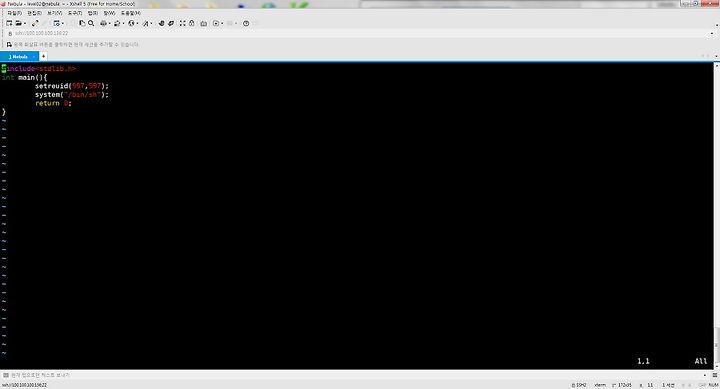Expand the Open session dropdown arrow

(25, 23)
